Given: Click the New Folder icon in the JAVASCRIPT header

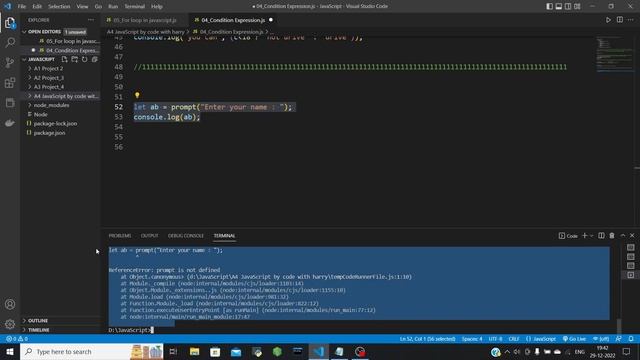Looking at the screenshot, I should 75,59.
